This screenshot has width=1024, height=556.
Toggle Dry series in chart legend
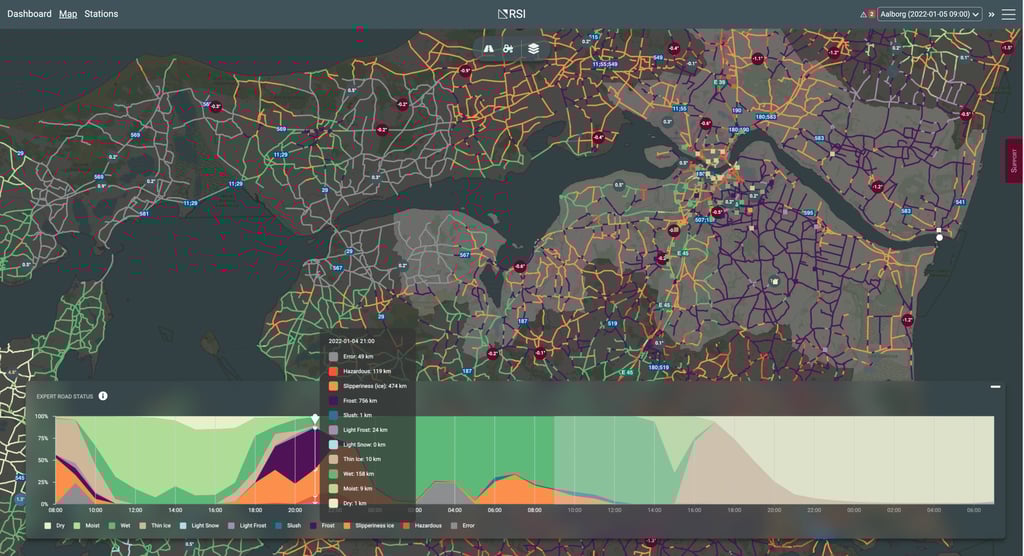(x=55, y=525)
